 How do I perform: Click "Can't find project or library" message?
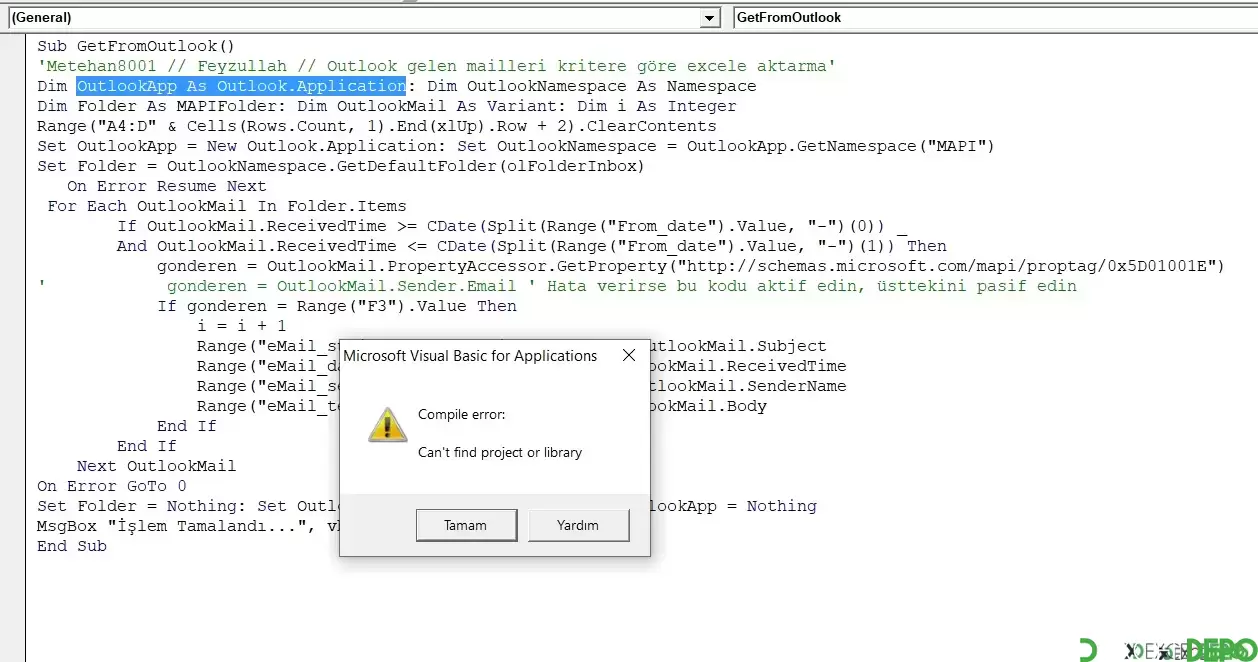point(500,452)
